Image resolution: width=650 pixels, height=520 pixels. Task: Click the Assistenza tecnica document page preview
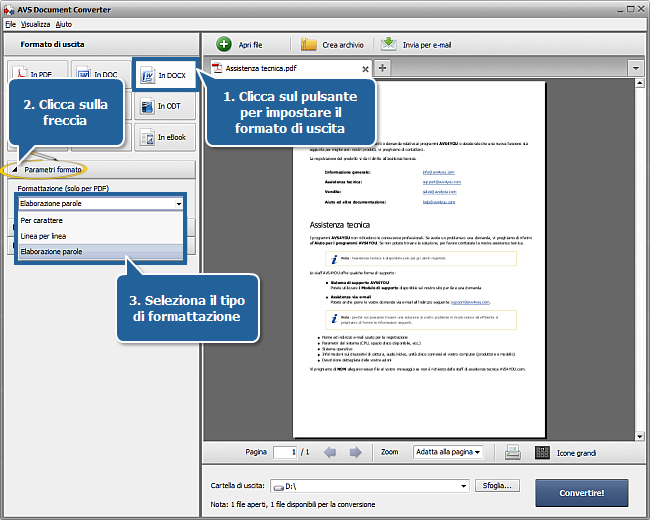pos(419,259)
